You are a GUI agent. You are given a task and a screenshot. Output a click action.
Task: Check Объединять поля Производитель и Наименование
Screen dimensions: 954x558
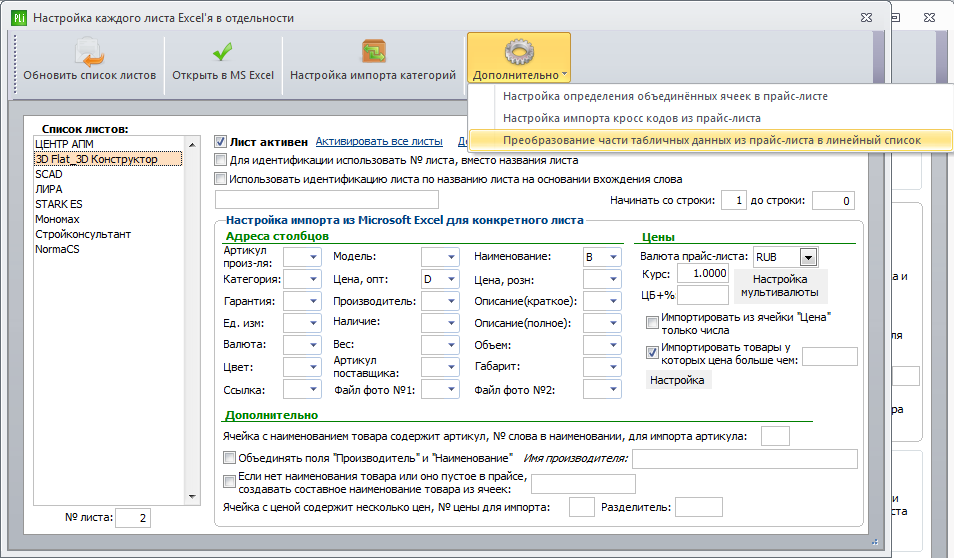(x=229, y=458)
